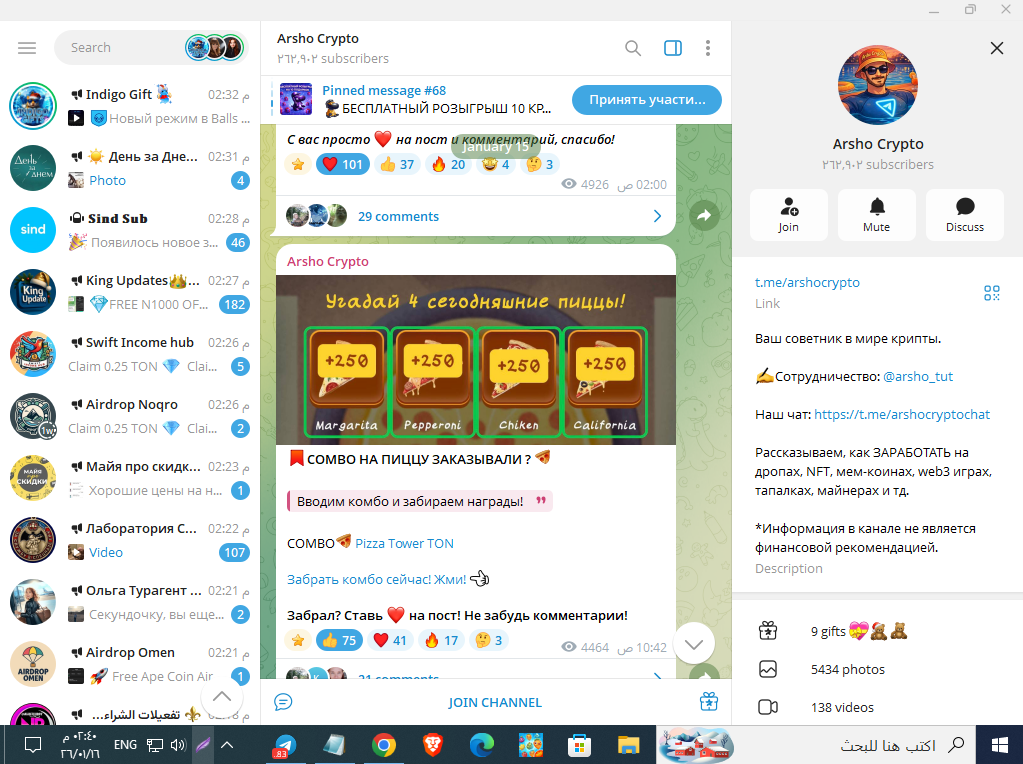This screenshot has width=1023, height=764.
Task: Open Google Chrome from taskbar
Action: pos(384,745)
